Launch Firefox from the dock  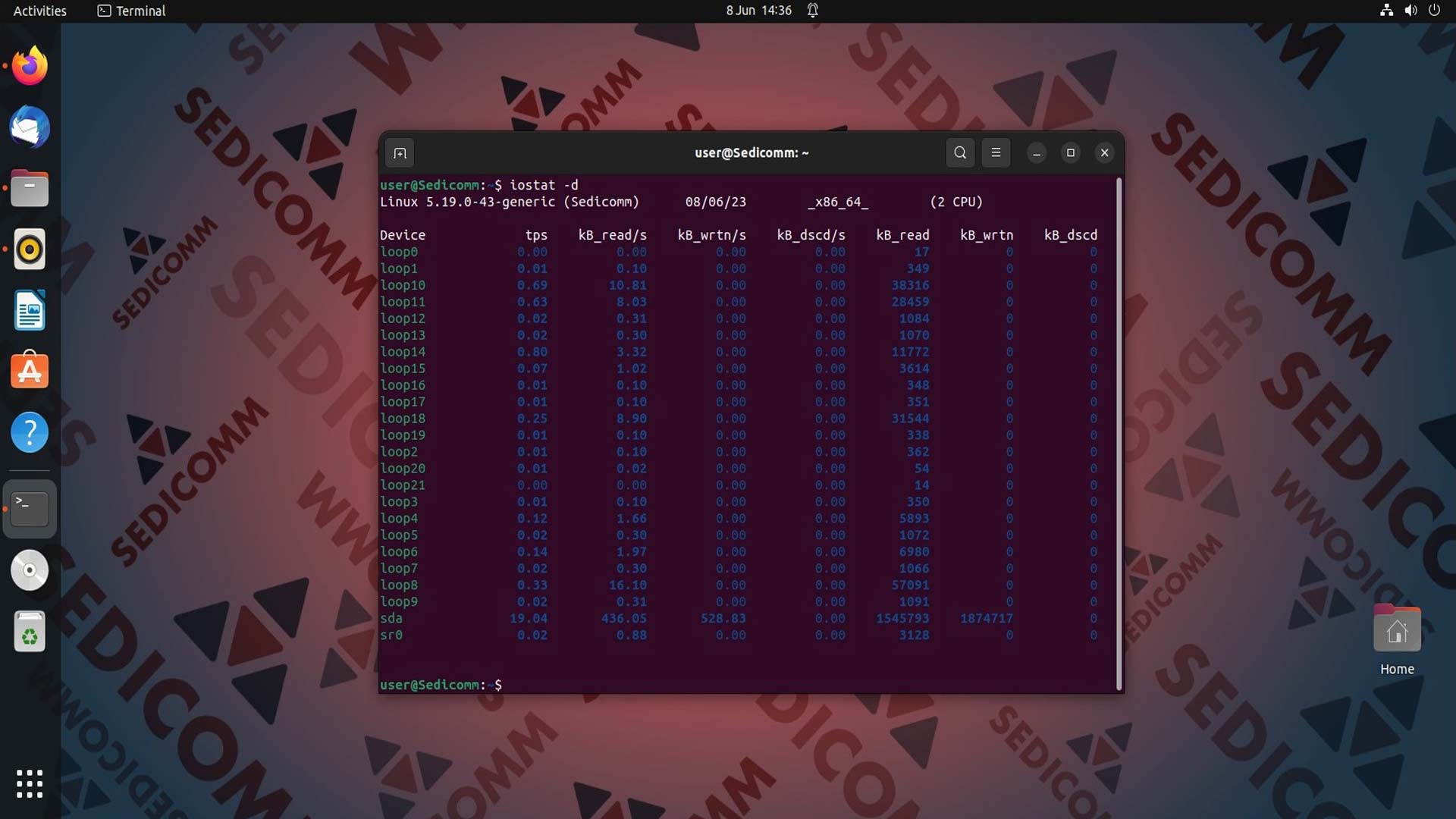pyautogui.click(x=30, y=66)
